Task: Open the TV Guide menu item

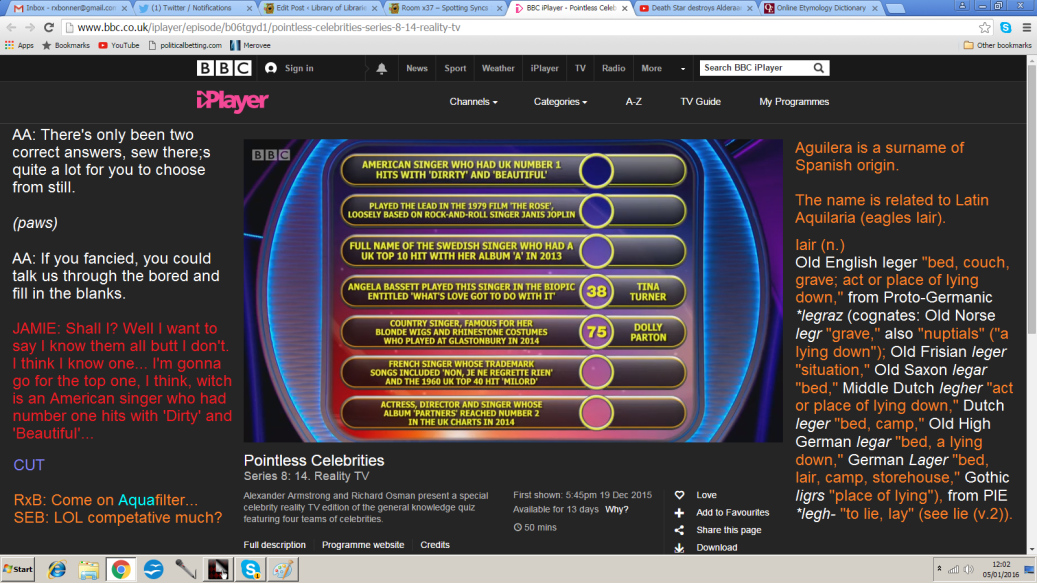Action: pos(700,102)
